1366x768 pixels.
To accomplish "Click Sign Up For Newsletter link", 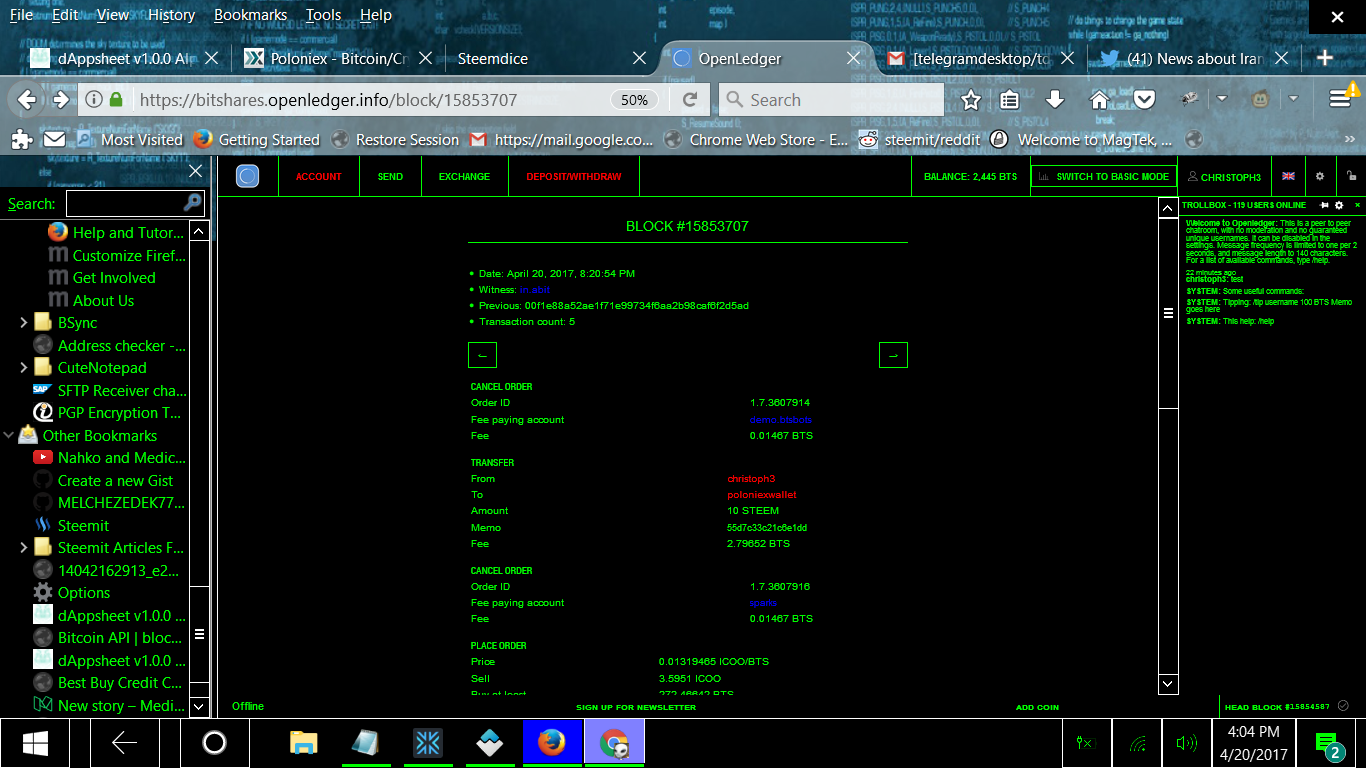I will click(x=636, y=707).
